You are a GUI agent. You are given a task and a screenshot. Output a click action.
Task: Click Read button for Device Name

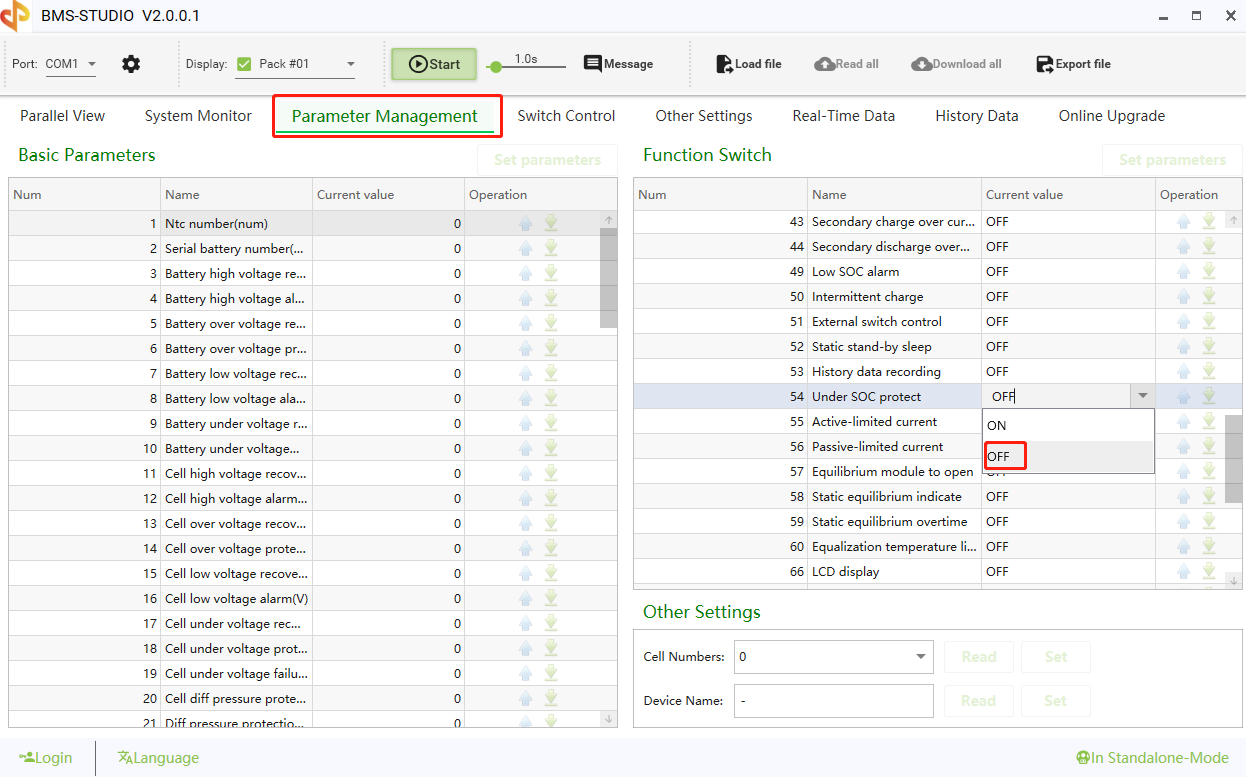tap(979, 701)
